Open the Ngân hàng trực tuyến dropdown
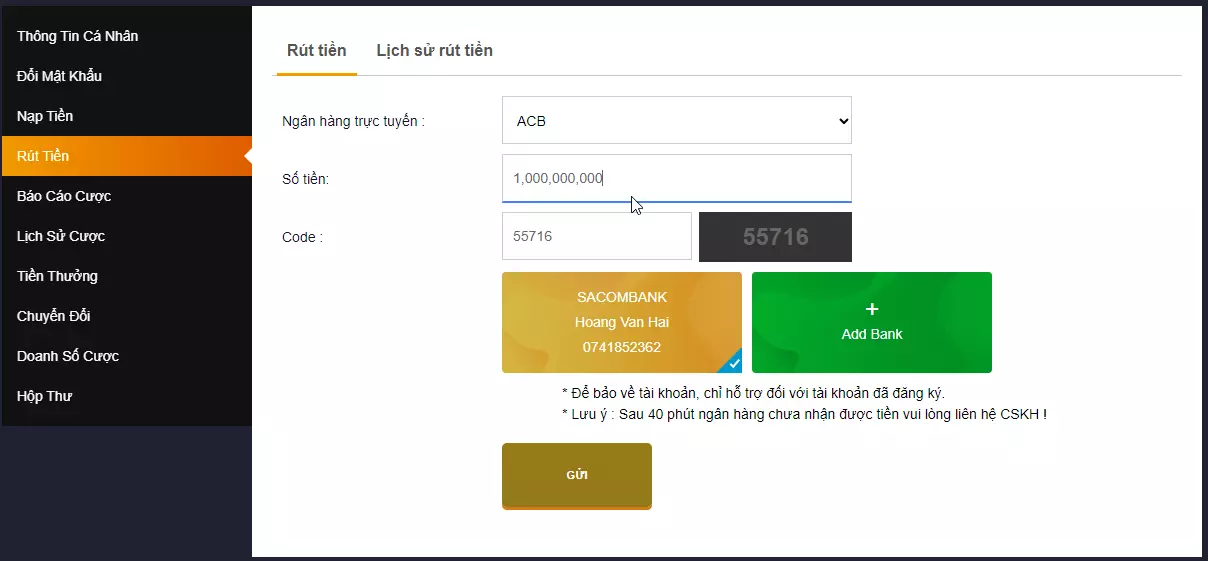Viewport: 1208px width, 561px height. pos(676,121)
